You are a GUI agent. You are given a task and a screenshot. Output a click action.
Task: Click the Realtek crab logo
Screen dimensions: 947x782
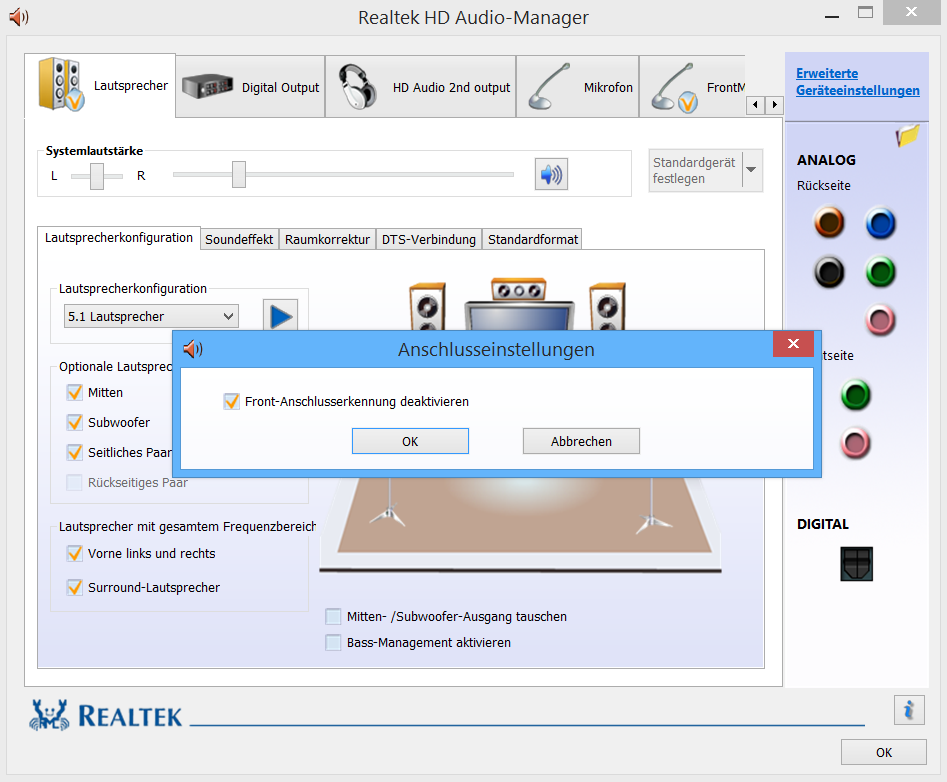(49, 716)
